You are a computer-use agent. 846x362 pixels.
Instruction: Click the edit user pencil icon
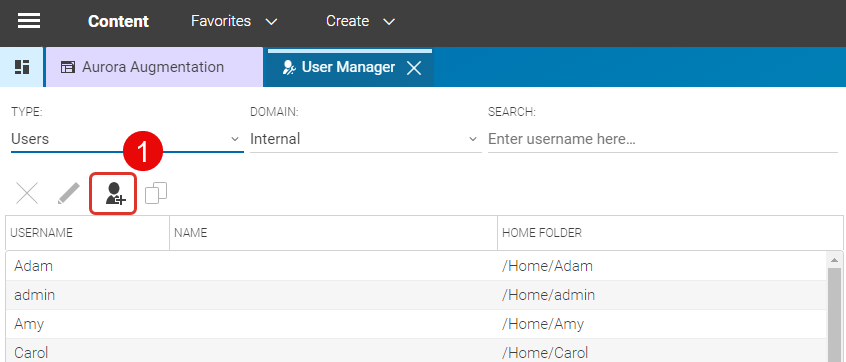click(x=69, y=193)
